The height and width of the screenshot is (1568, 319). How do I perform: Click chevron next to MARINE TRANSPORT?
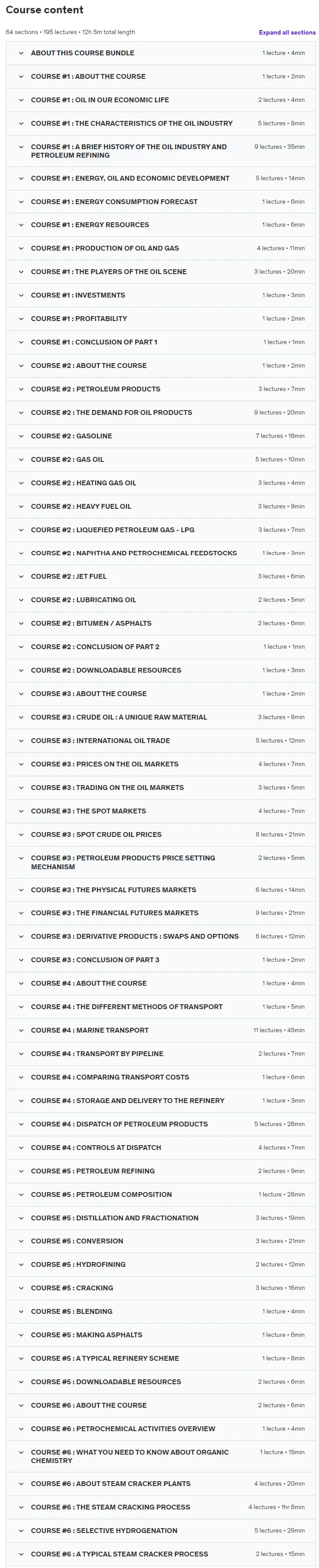point(21,1030)
